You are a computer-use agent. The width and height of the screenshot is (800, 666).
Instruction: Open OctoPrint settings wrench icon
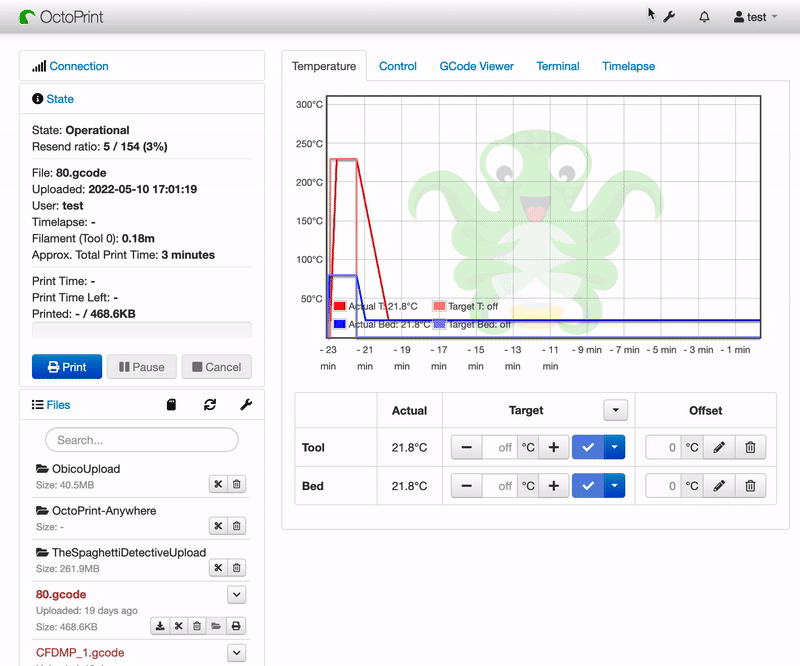click(669, 17)
